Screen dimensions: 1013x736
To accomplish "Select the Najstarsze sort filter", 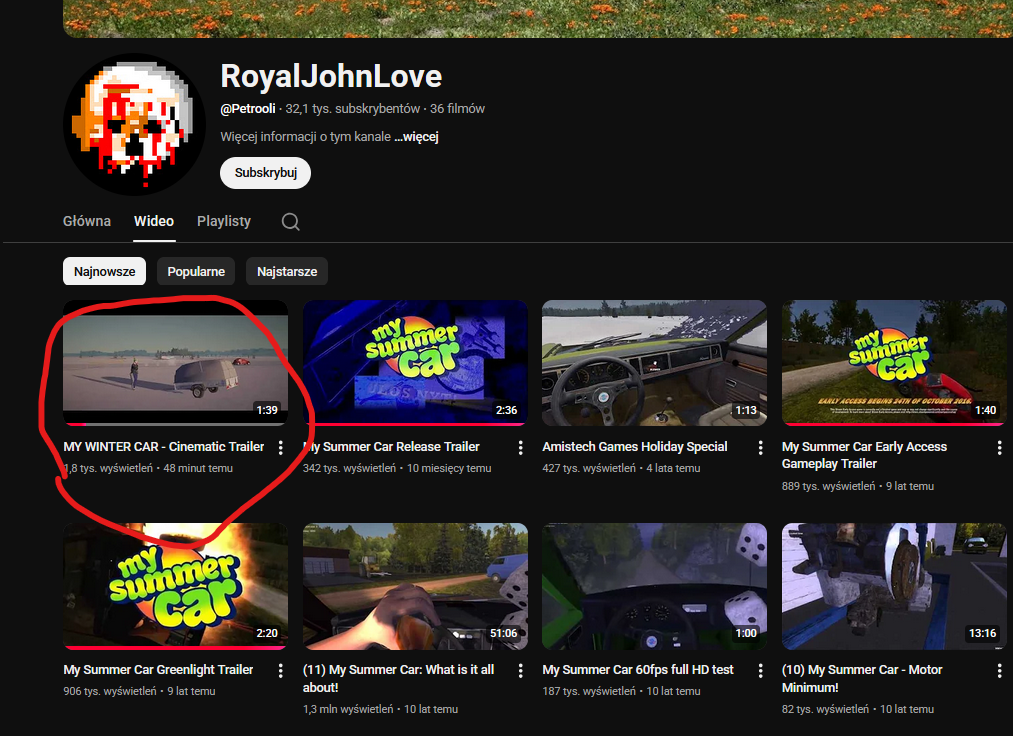I will 287,271.
